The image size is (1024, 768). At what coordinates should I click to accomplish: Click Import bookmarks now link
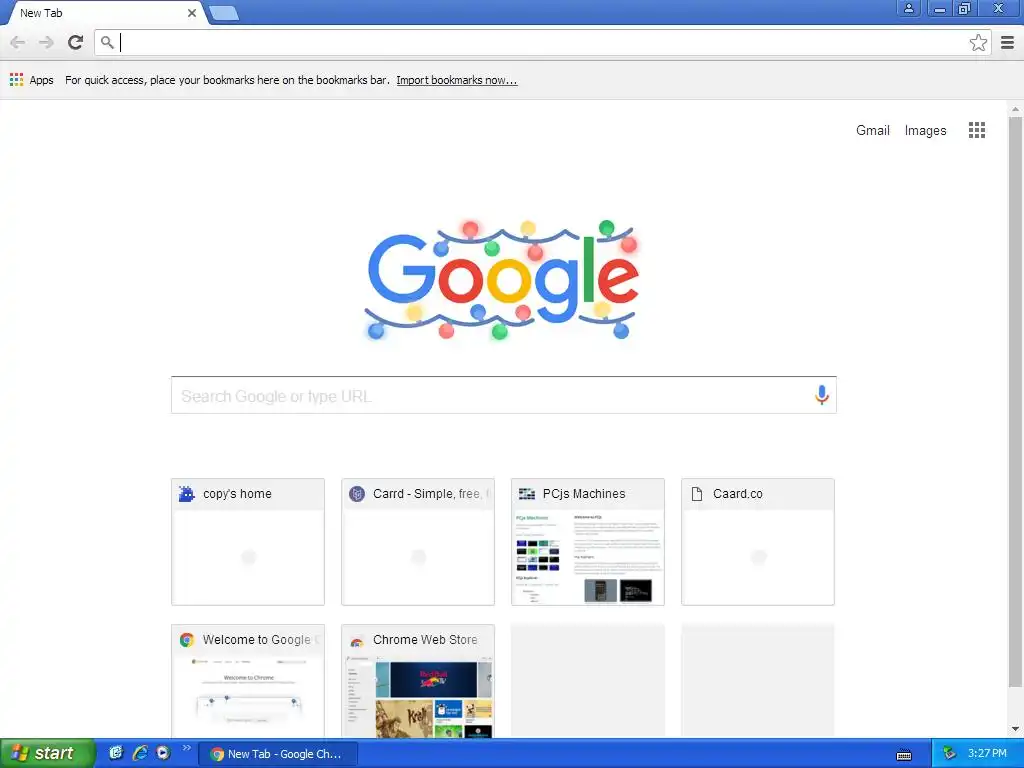click(x=456, y=80)
